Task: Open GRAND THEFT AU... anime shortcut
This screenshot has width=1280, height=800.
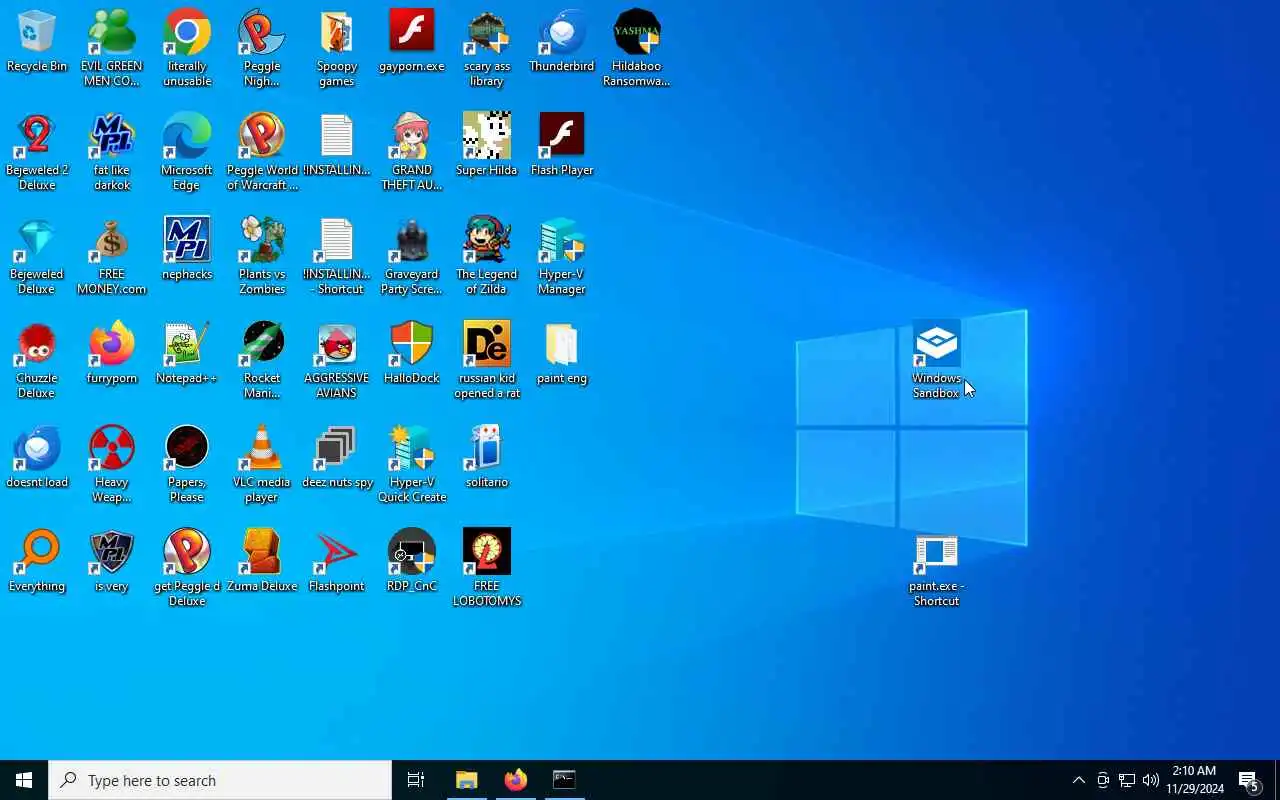Action: [412, 152]
